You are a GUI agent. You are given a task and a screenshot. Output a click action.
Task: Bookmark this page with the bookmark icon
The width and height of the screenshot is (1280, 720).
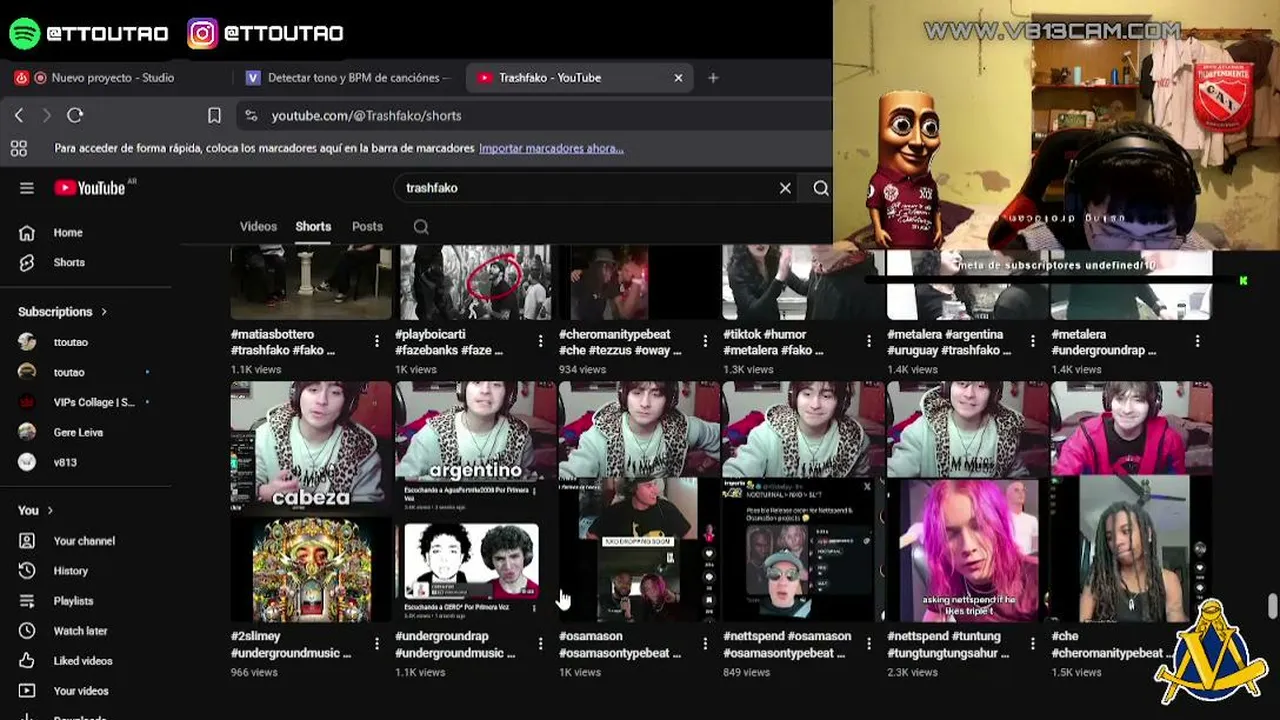(214, 116)
